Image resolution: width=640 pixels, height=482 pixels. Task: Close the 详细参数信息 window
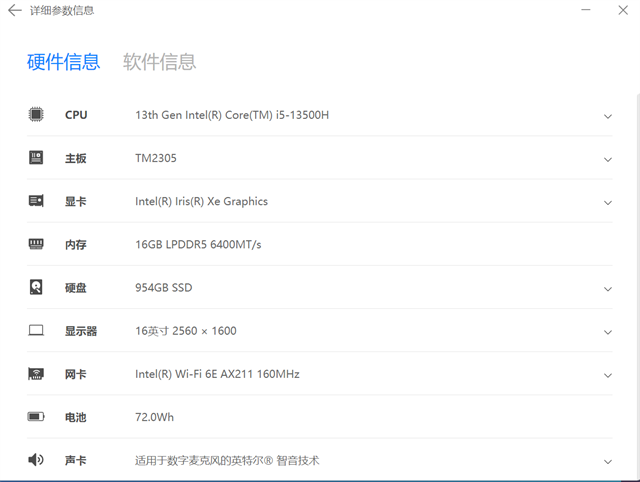623,10
